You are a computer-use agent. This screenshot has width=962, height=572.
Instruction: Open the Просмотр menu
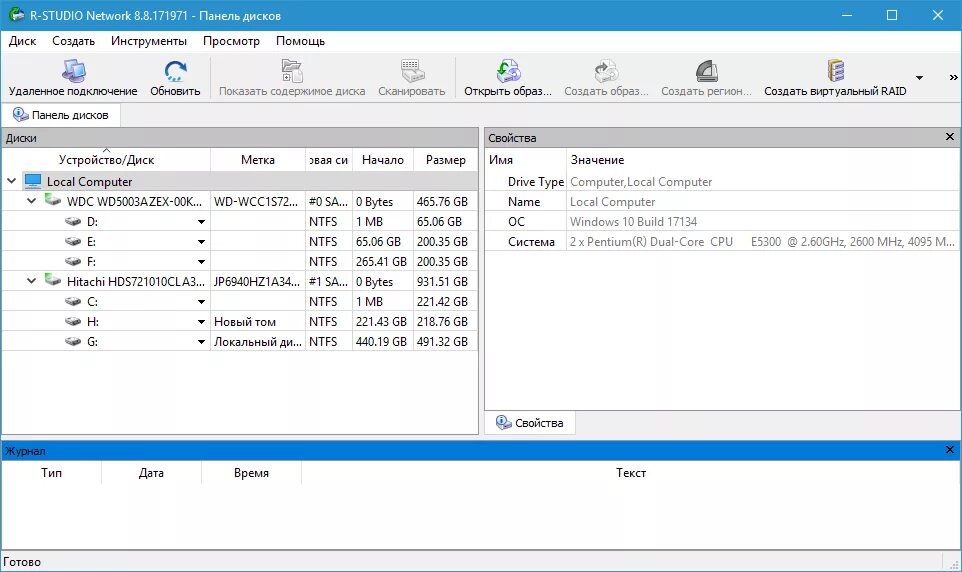coord(231,41)
